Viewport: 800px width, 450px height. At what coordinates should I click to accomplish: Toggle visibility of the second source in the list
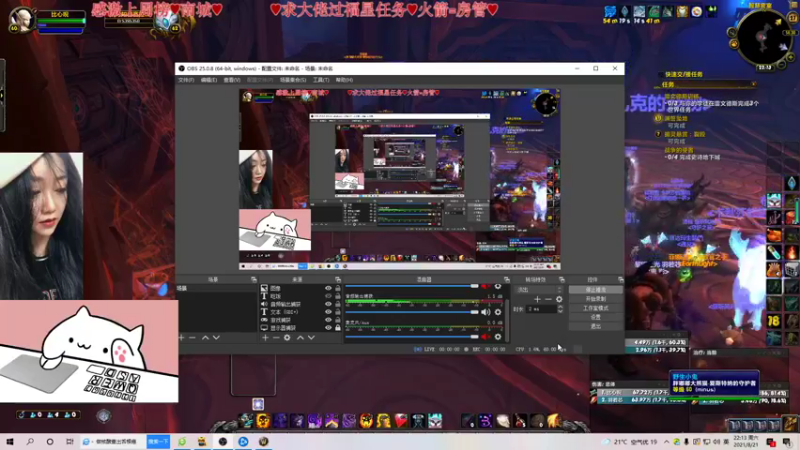(328, 296)
